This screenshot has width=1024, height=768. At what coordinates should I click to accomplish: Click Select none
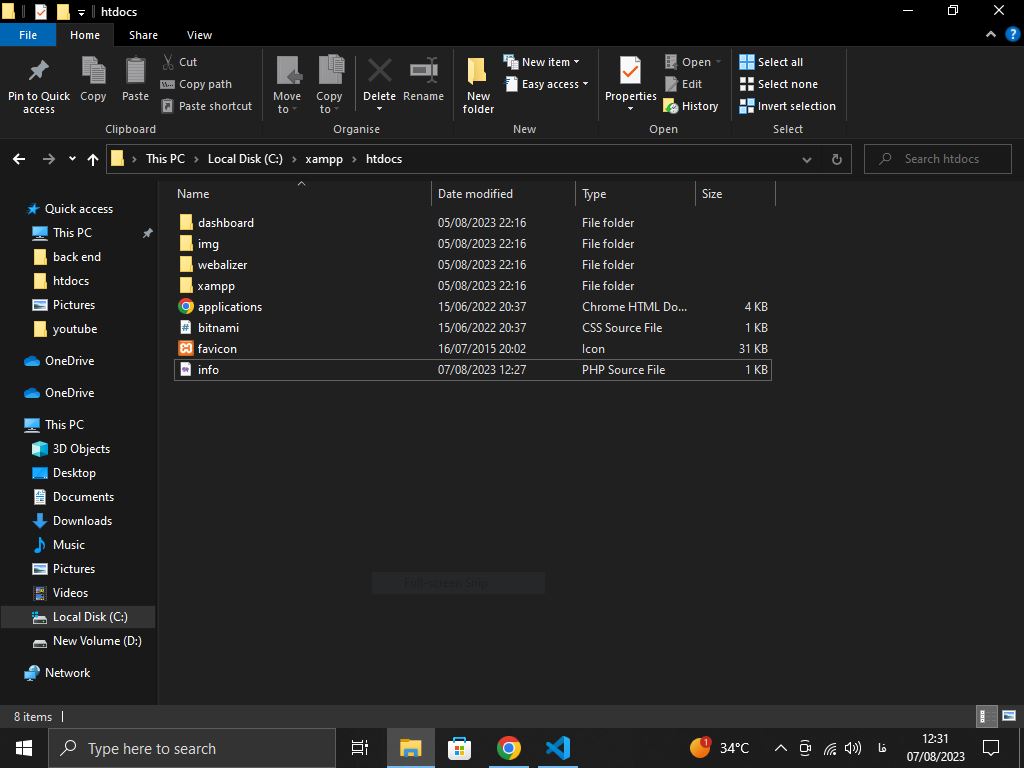[778, 84]
